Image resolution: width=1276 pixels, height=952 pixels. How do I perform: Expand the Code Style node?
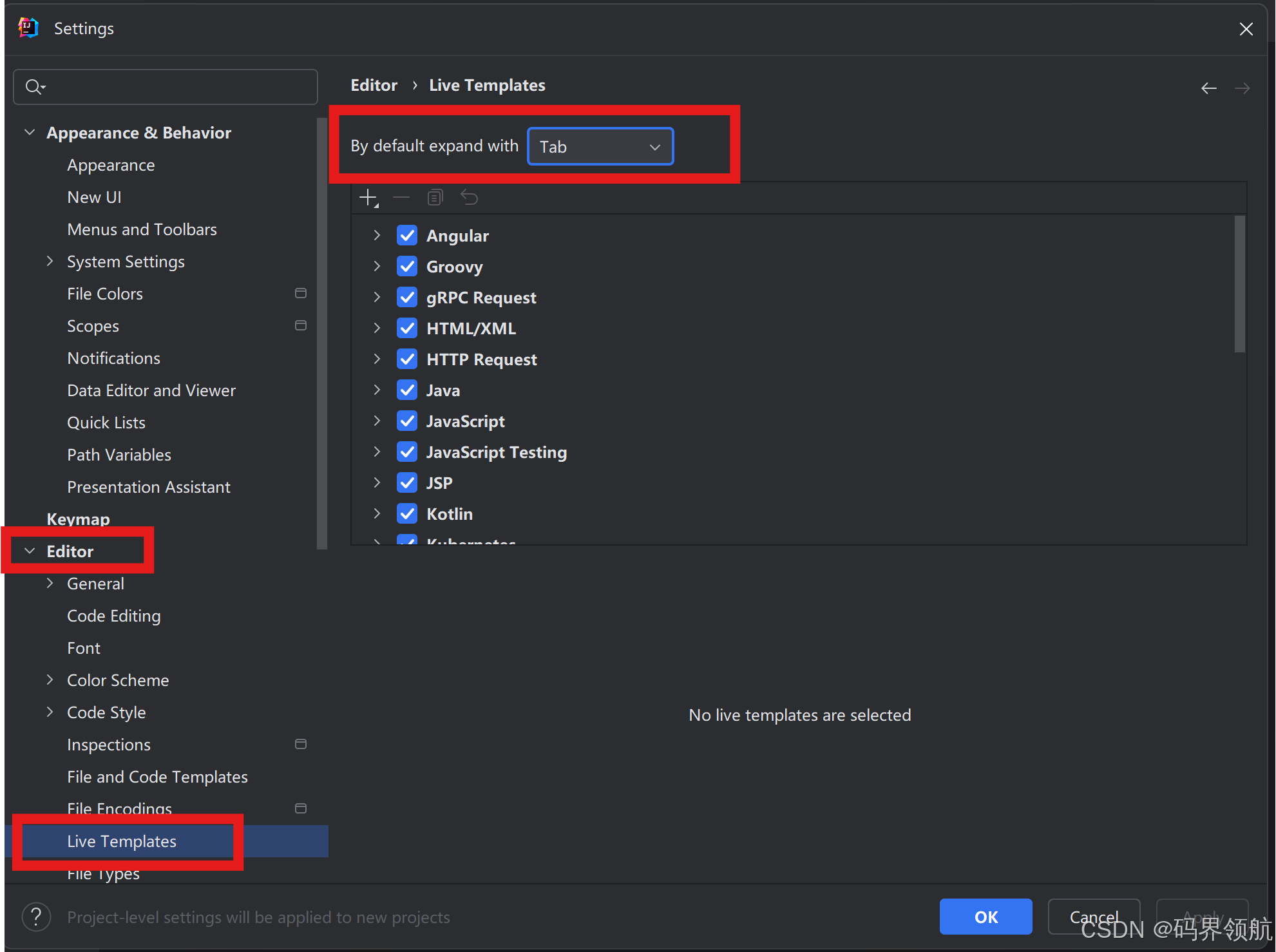[x=50, y=712]
